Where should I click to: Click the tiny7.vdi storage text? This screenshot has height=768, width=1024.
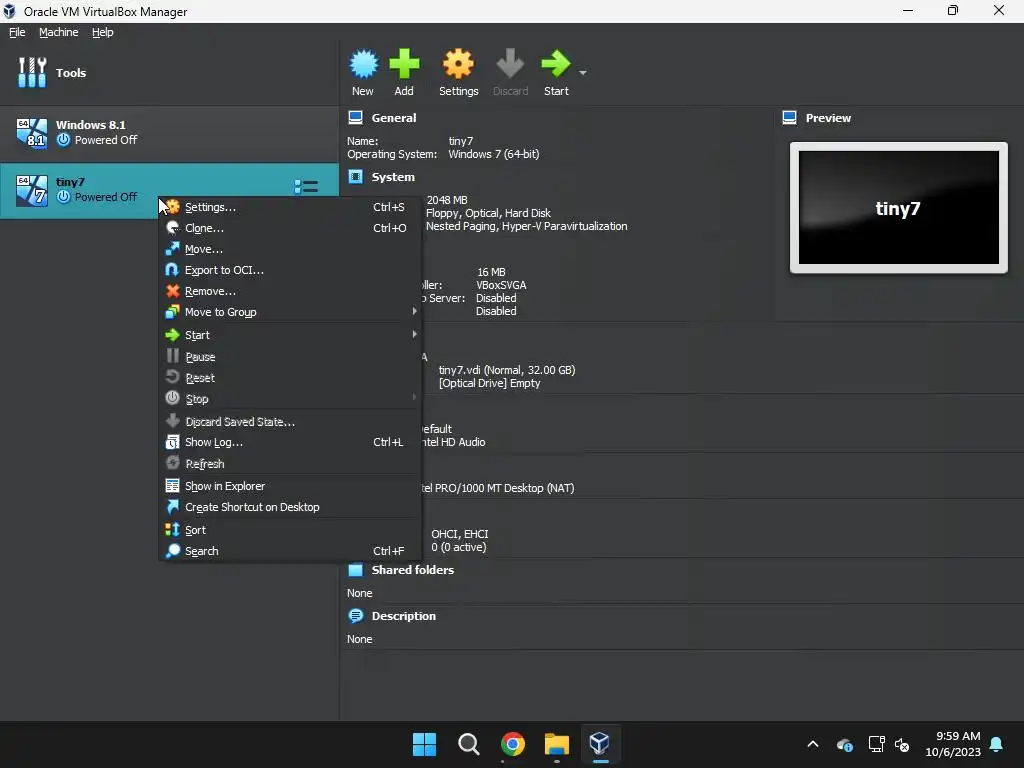point(507,370)
